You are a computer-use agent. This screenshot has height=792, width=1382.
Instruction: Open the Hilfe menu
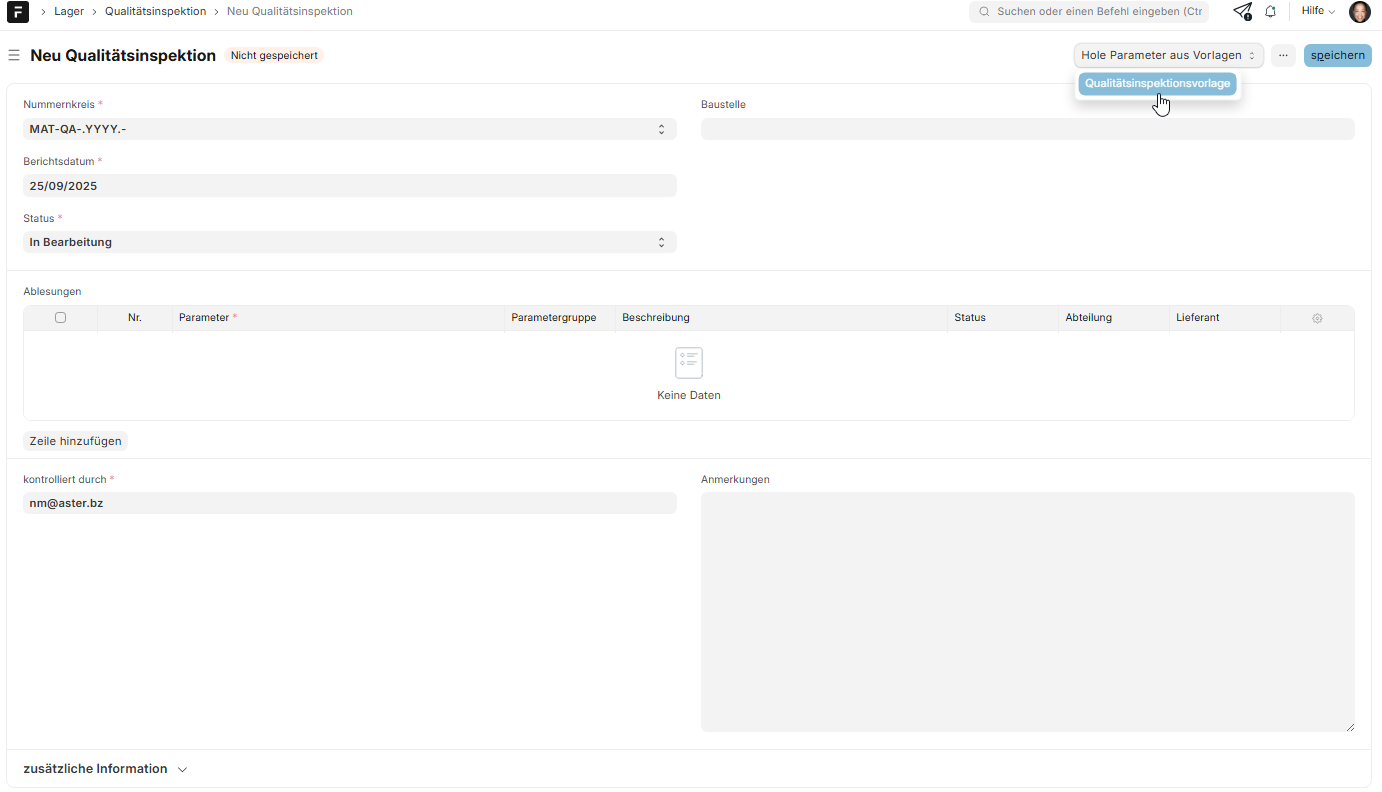tap(1317, 12)
